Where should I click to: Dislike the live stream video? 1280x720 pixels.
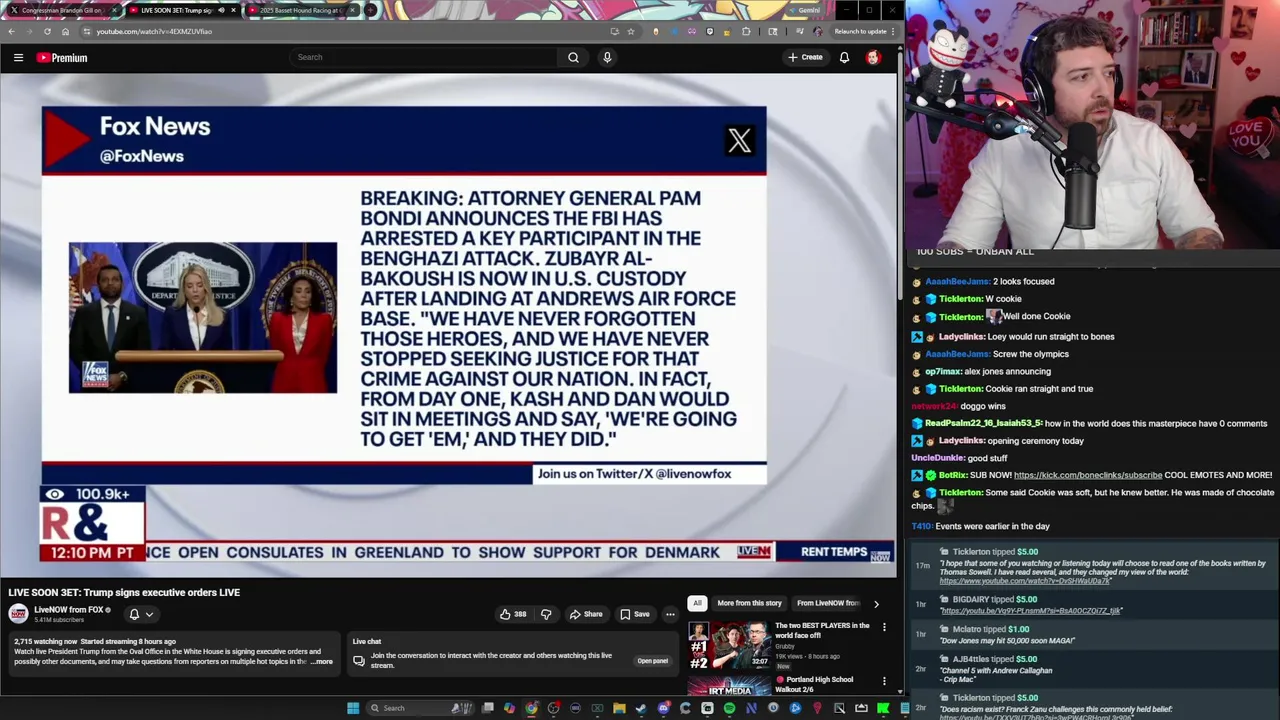(x=546, y=614)
